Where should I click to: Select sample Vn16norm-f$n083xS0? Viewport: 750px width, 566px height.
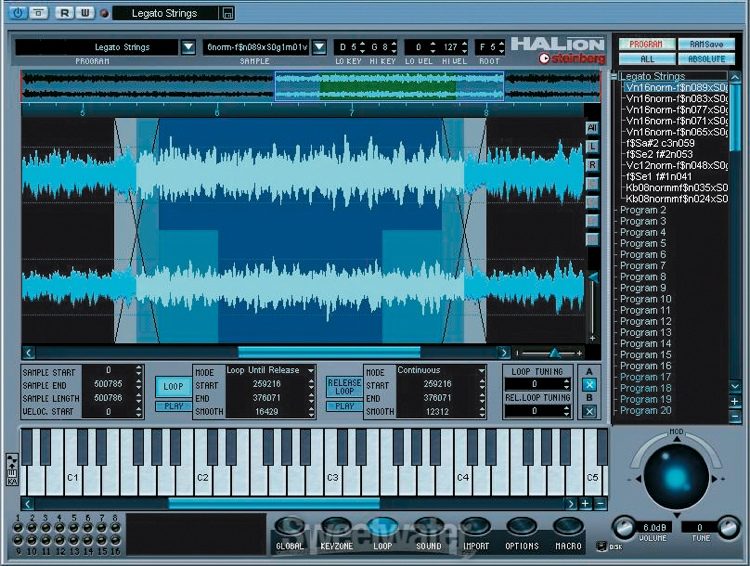click(677, 99)
